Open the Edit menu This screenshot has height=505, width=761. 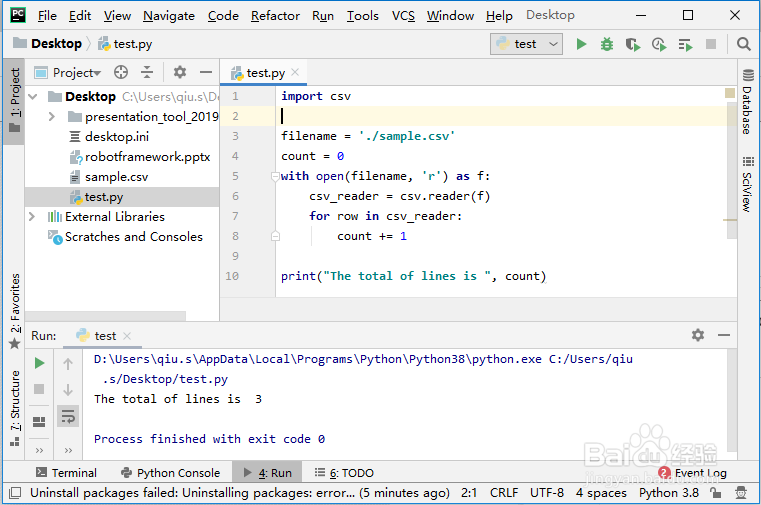tap(80, 16)
